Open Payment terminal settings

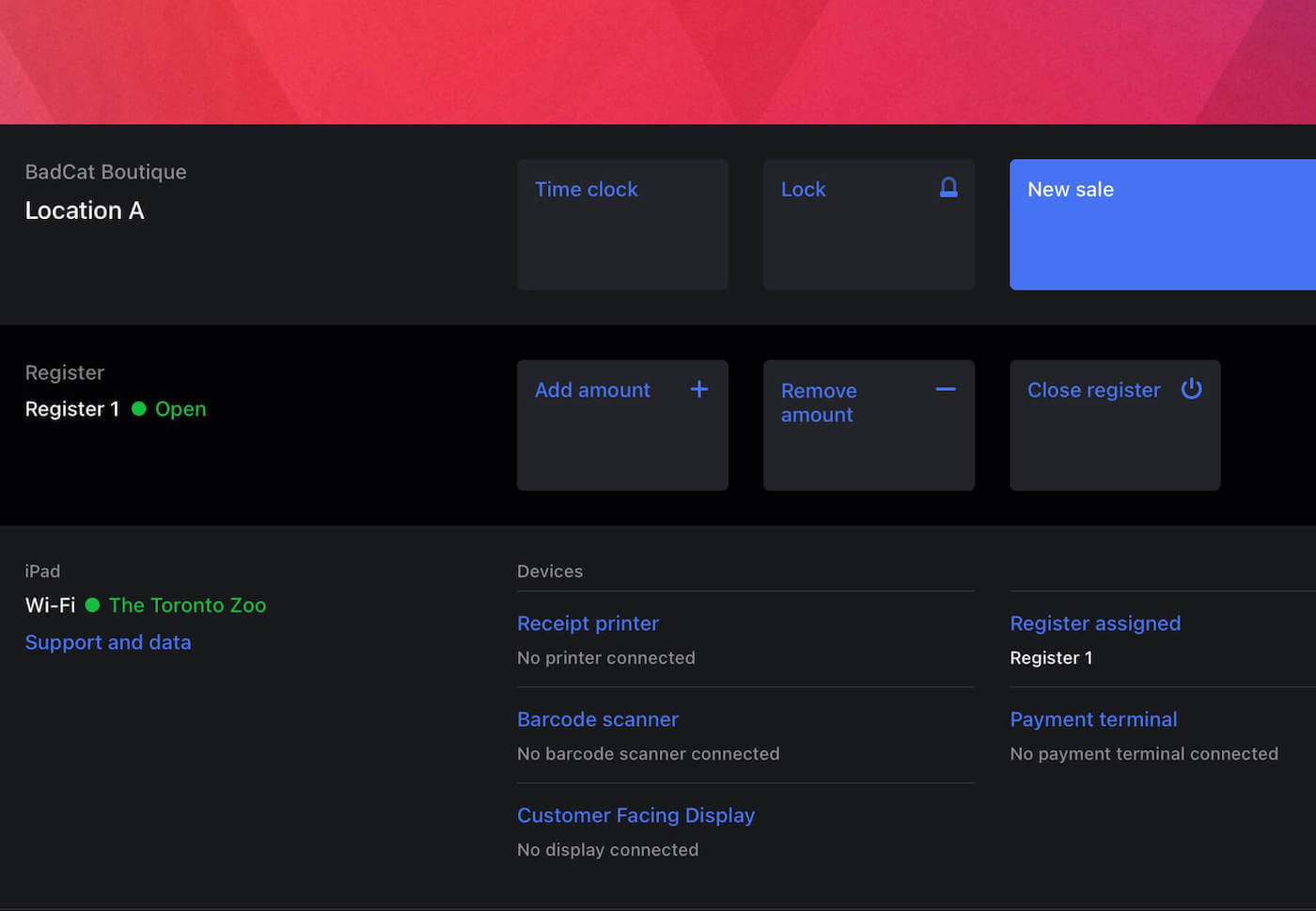[x=1093, y=719]
